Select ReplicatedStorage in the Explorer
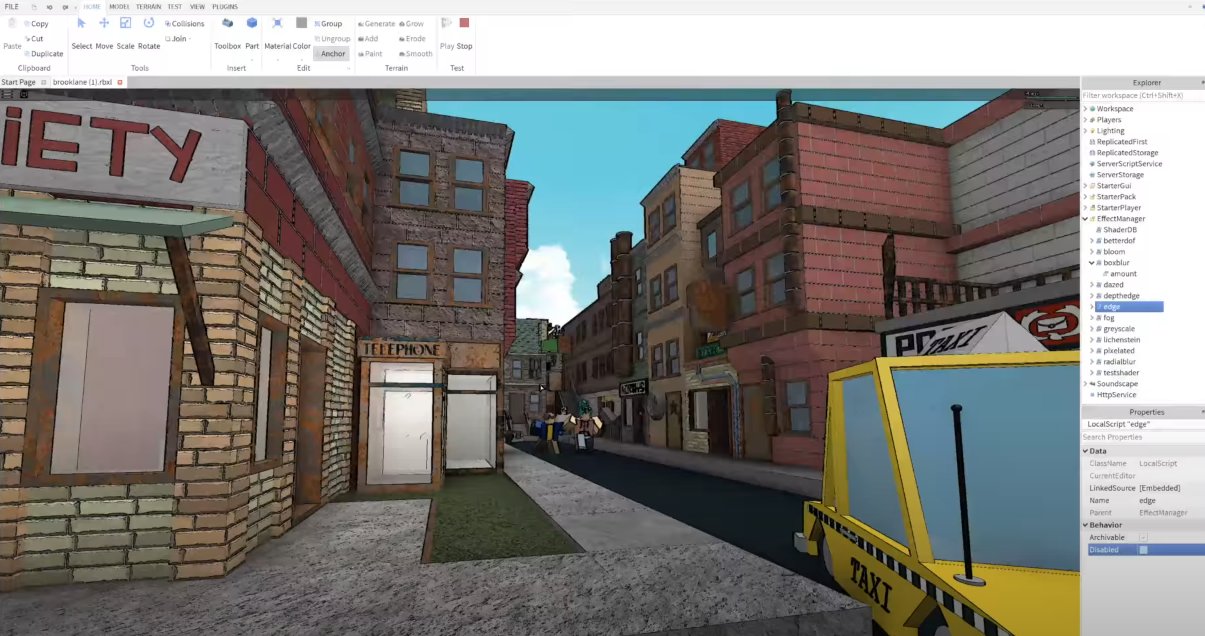The image size is (1205, 636). (x=1127, y=153)
